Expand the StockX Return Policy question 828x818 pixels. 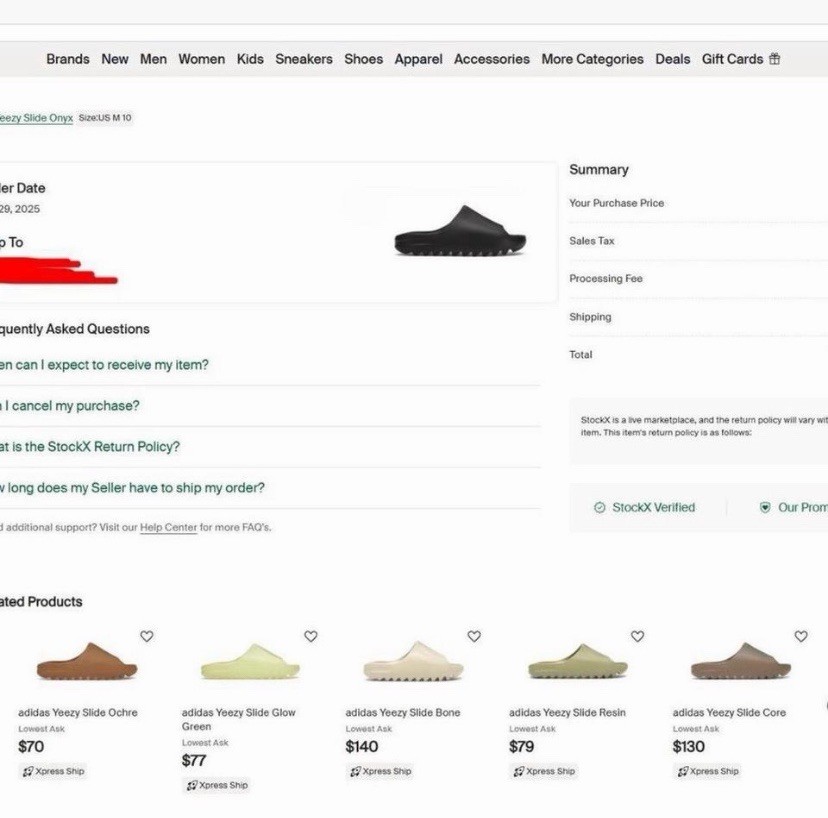[x=90, y=447]
